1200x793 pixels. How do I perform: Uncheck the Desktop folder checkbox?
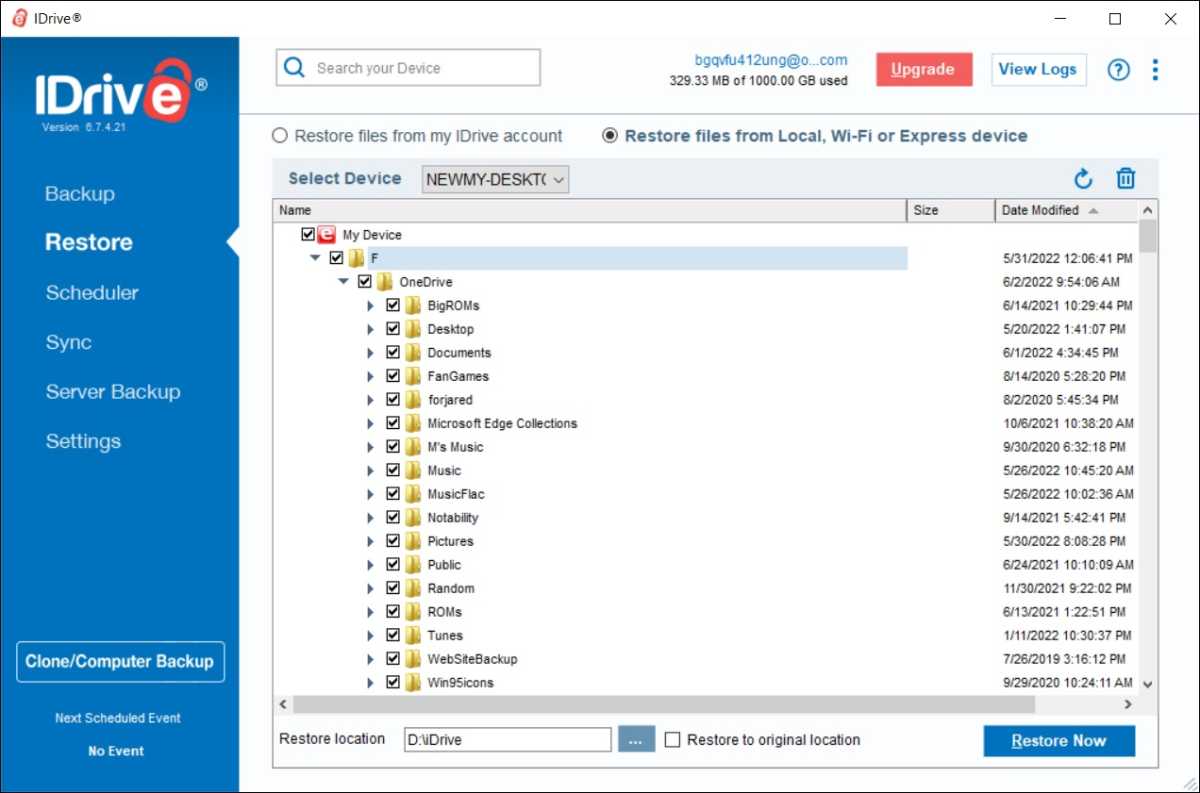(393, 329)
